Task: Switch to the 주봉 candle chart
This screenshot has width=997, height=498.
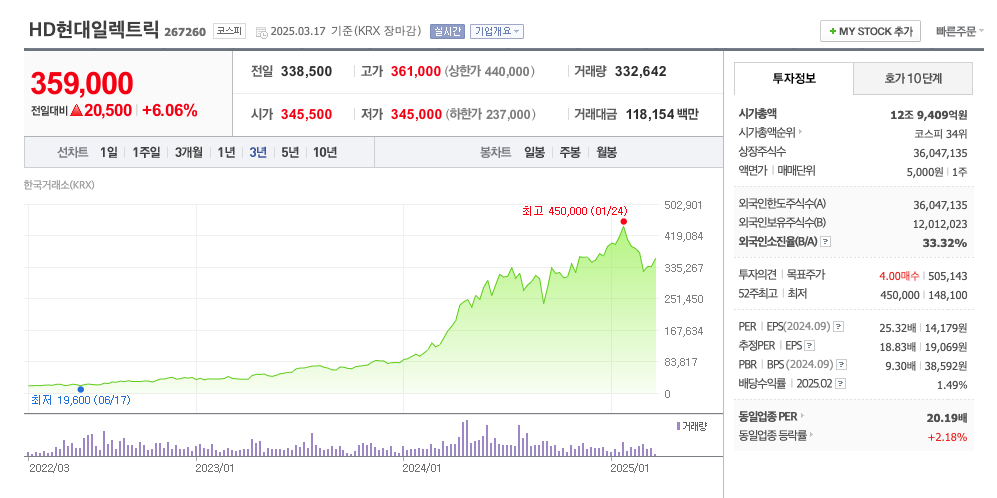Action: [570, 153]
